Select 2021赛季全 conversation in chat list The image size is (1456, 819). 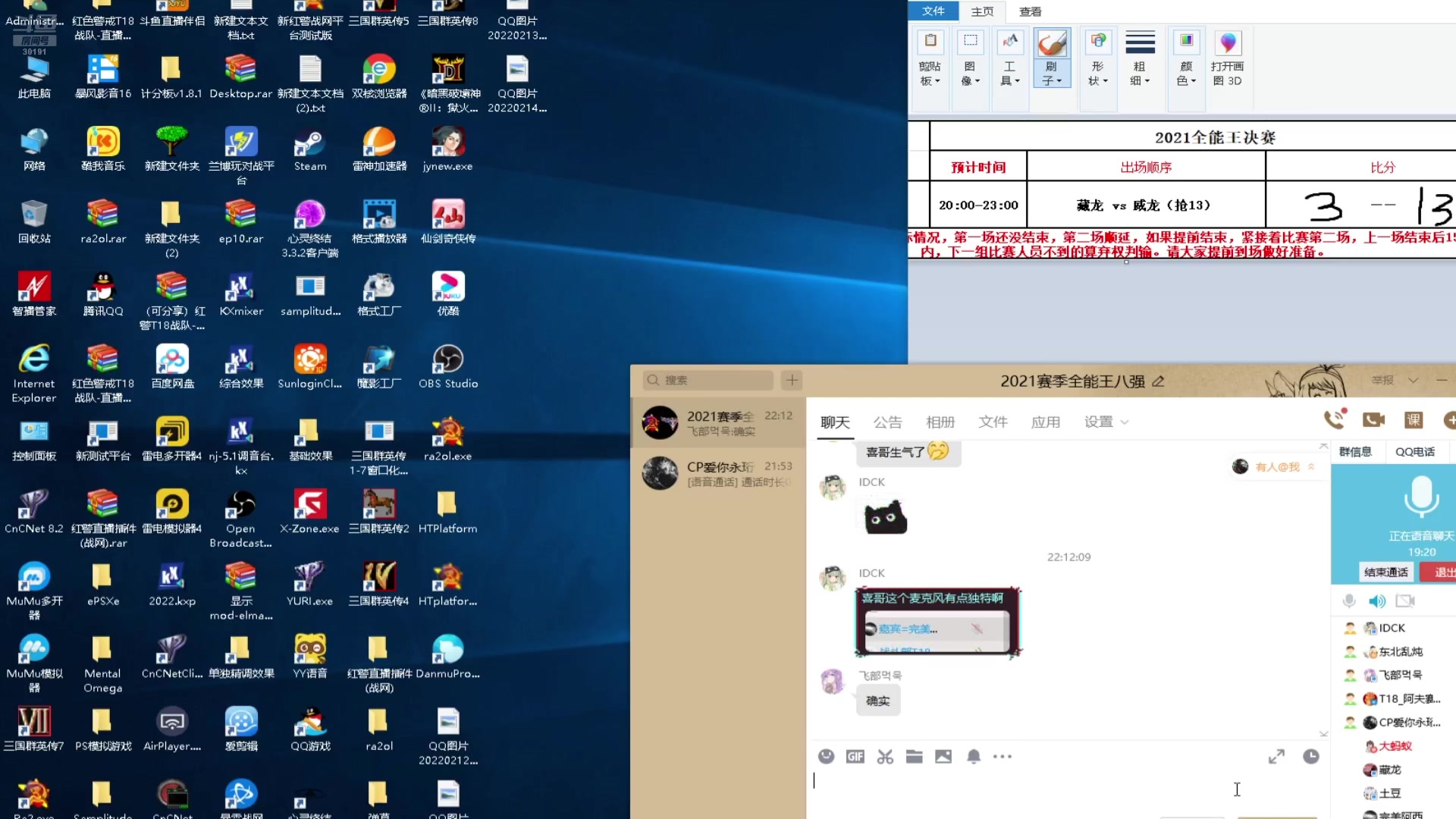pos(718,423)
